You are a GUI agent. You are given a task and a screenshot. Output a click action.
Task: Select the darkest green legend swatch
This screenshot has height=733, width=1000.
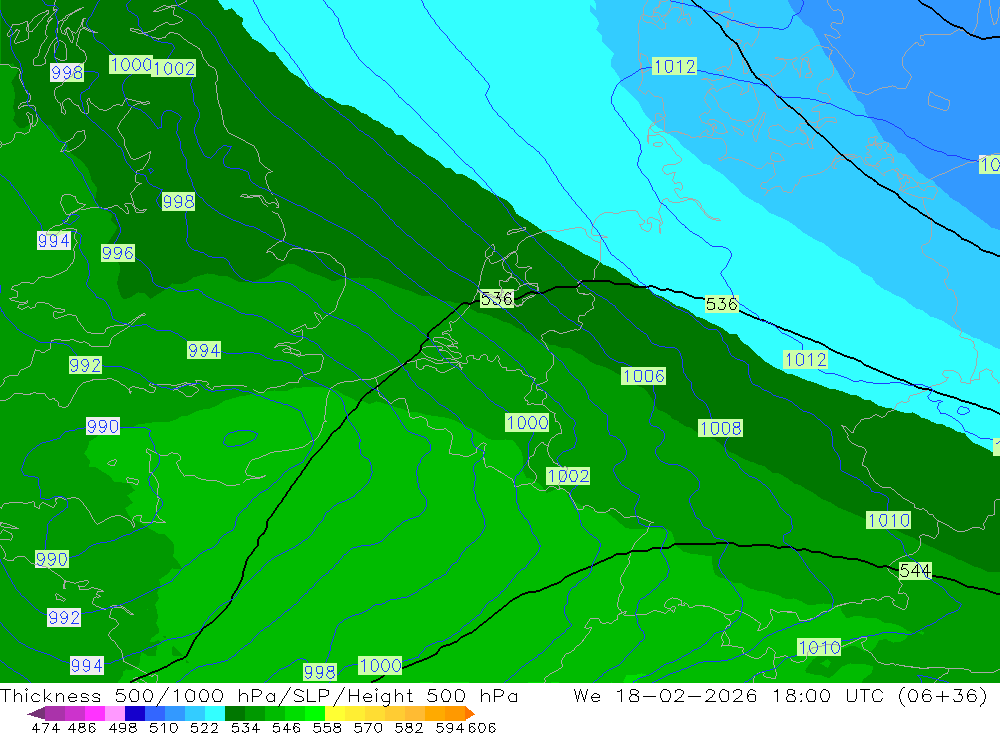coord(235,713)
